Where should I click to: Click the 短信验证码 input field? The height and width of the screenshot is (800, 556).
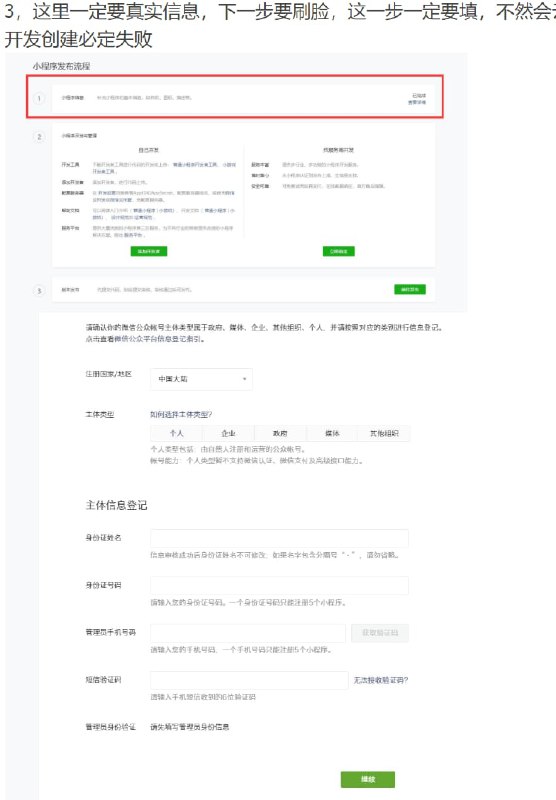pos(249,680)
